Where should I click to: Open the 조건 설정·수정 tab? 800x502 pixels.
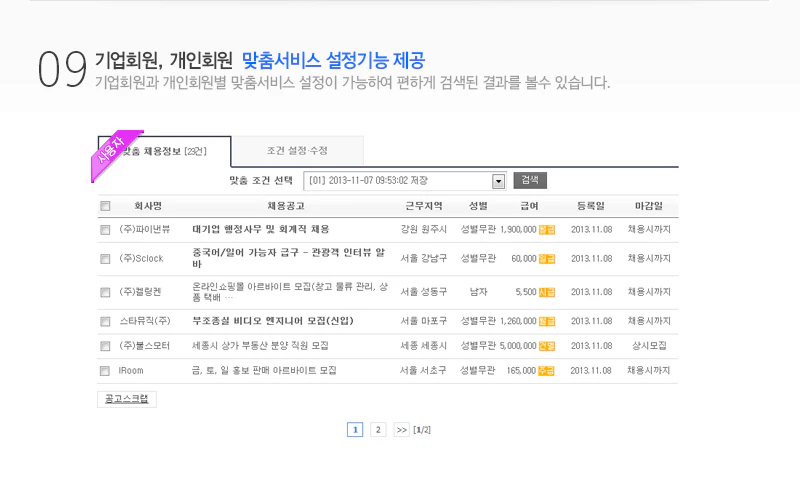click(x=297, y=151)
